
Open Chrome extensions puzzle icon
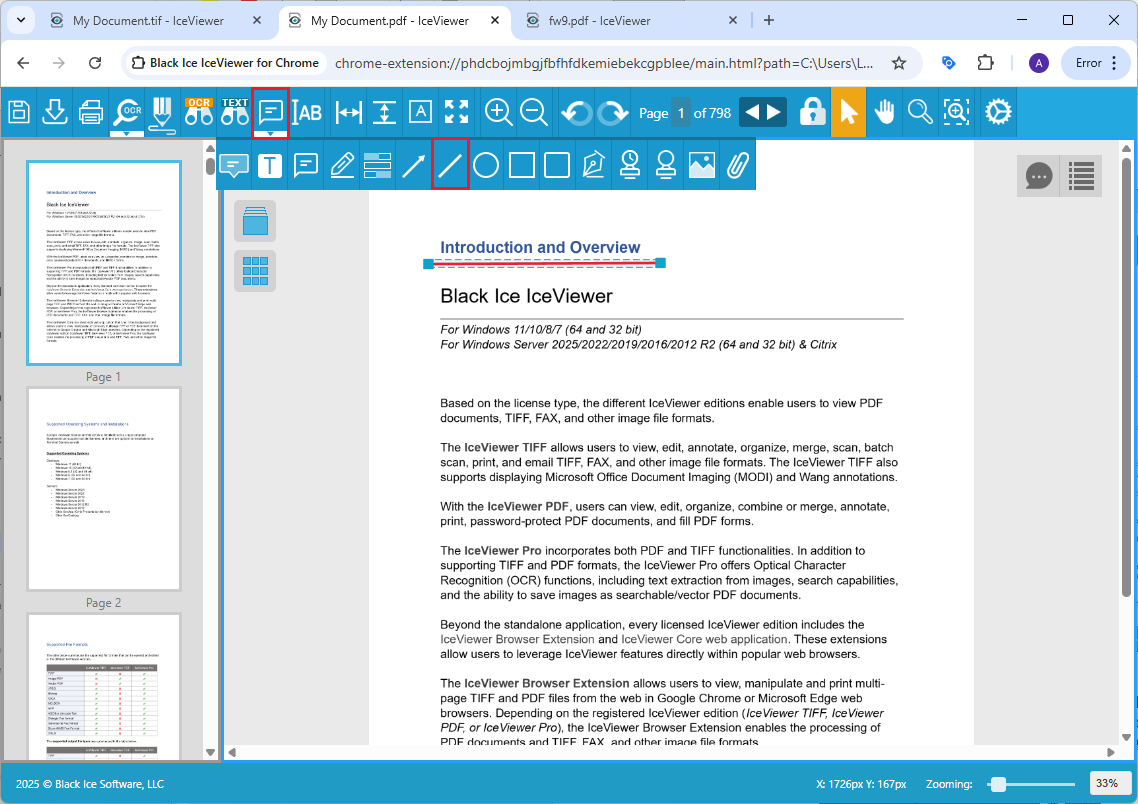coord(985,63)
